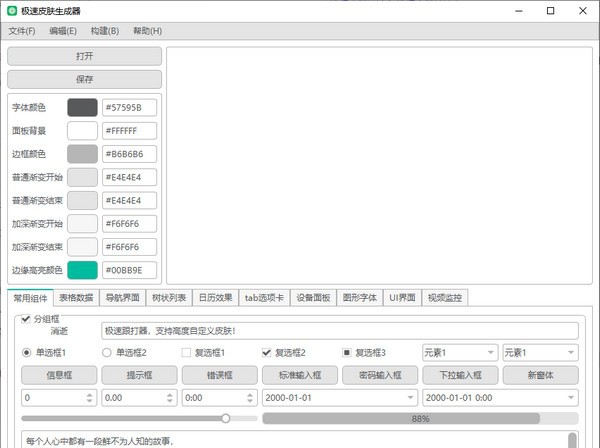The height and width of the screenshot is (448, 600).
Task: Click the 密码输入框 button
Action: [x=380, y=375]
